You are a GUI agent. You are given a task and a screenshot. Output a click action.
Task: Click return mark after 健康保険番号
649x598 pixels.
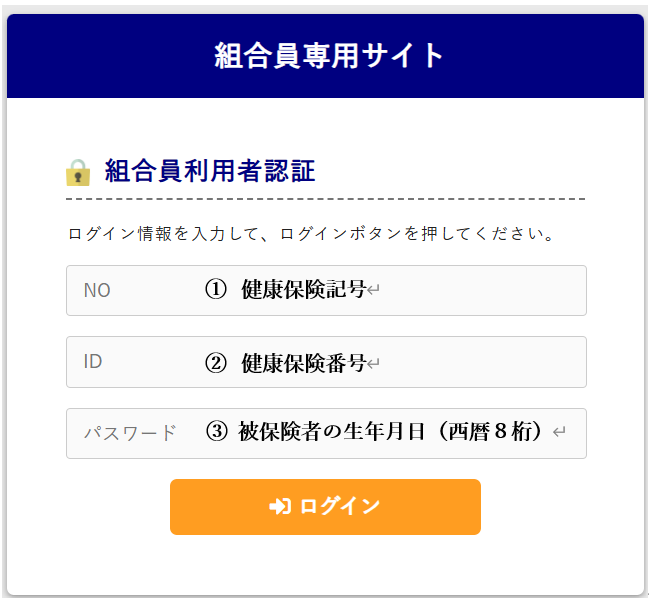[373, 364]
